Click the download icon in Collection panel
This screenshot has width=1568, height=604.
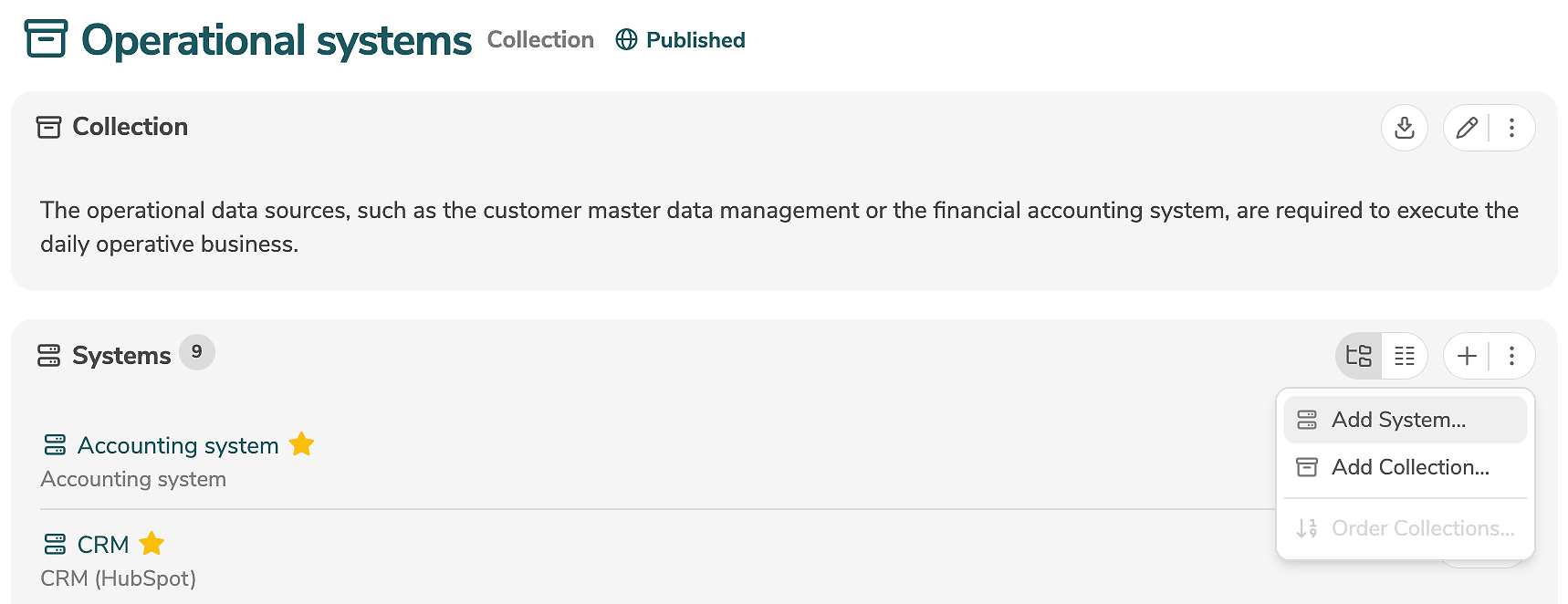click(x=1404, y=128)
